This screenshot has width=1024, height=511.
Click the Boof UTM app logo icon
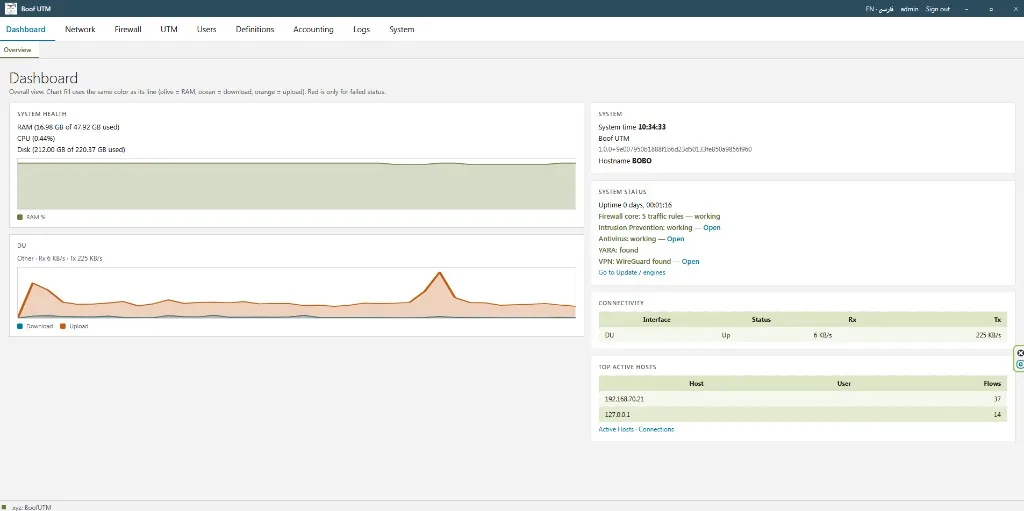[10, 8]
